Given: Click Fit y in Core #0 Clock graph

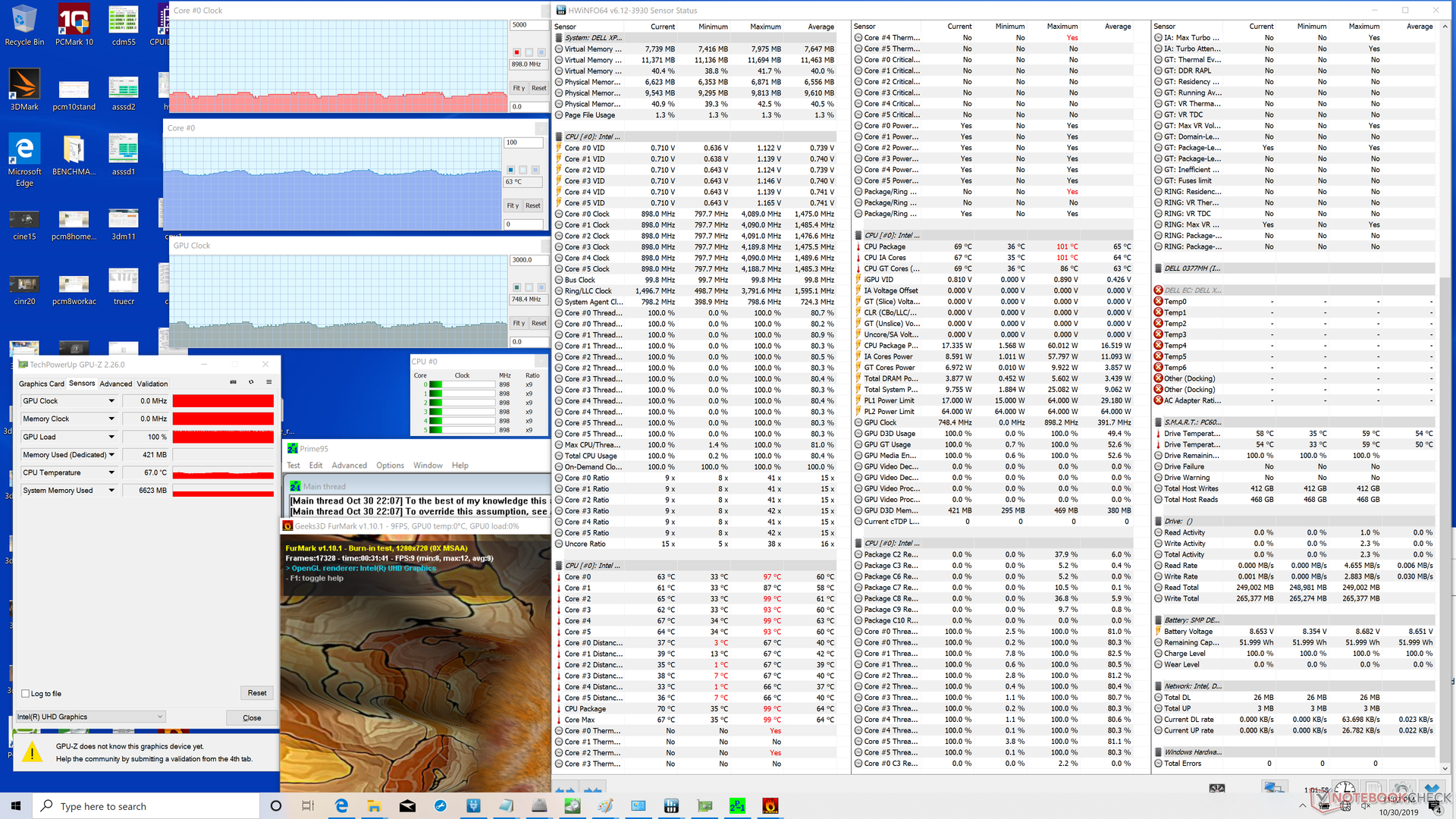Looking at the screenshot, I should pos(519,88).
